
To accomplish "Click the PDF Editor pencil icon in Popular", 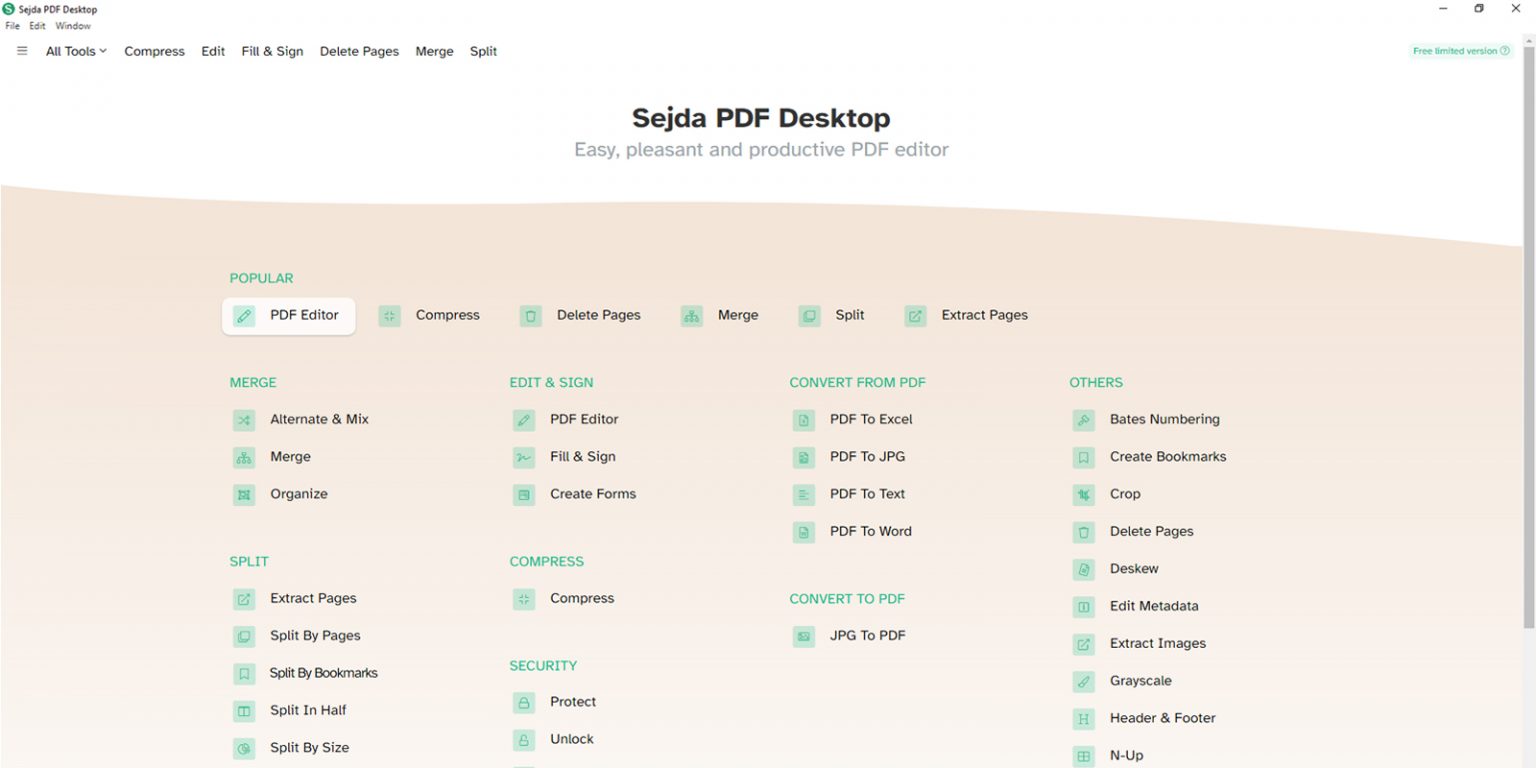I will (x=244, y=316).
